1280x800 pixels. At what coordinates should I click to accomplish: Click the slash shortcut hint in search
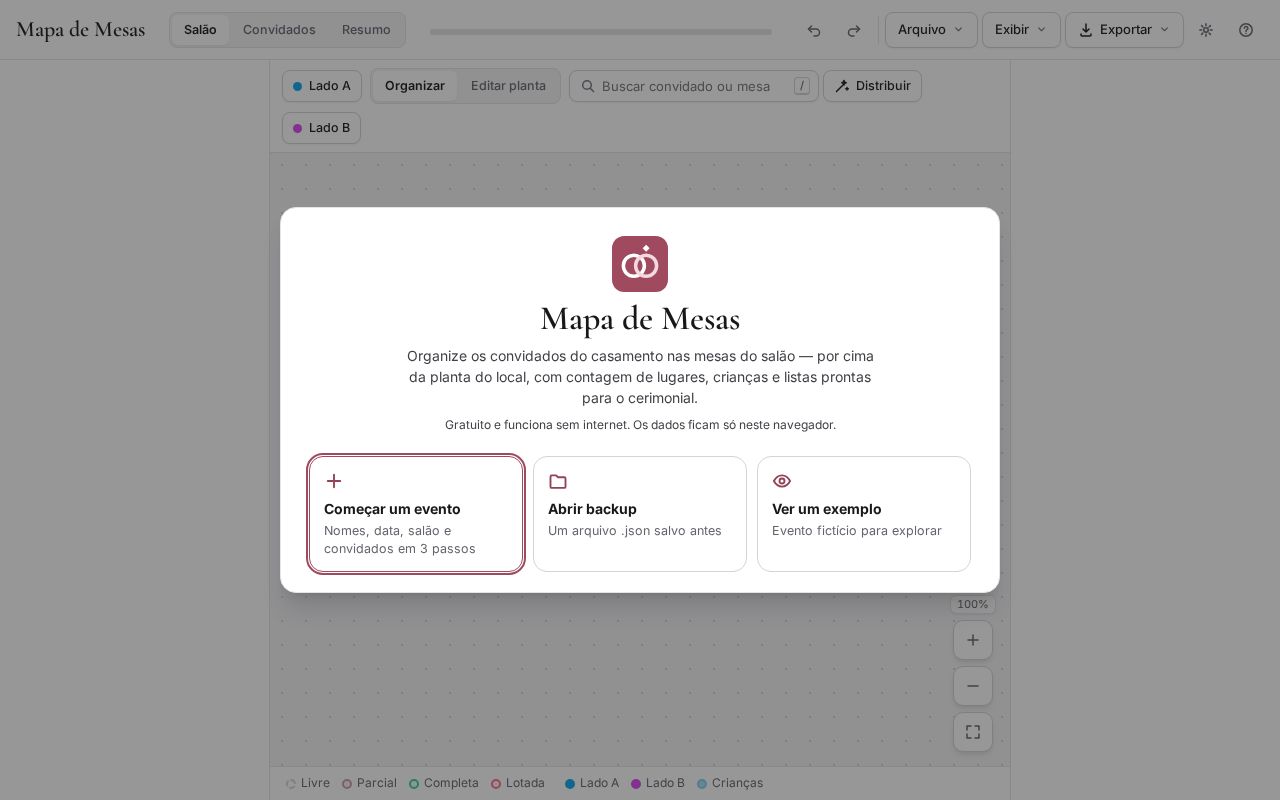(x=802, y=86)
